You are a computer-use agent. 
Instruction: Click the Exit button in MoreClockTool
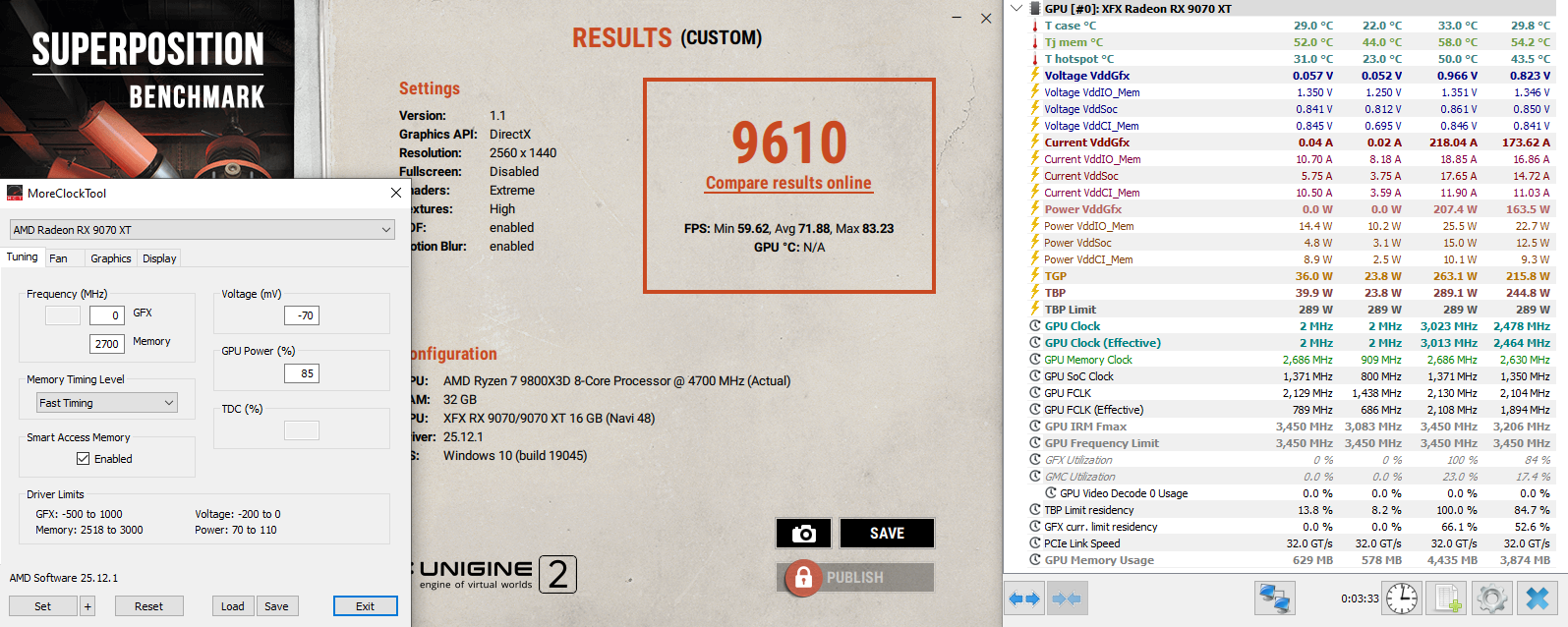[x=366, y=606]
